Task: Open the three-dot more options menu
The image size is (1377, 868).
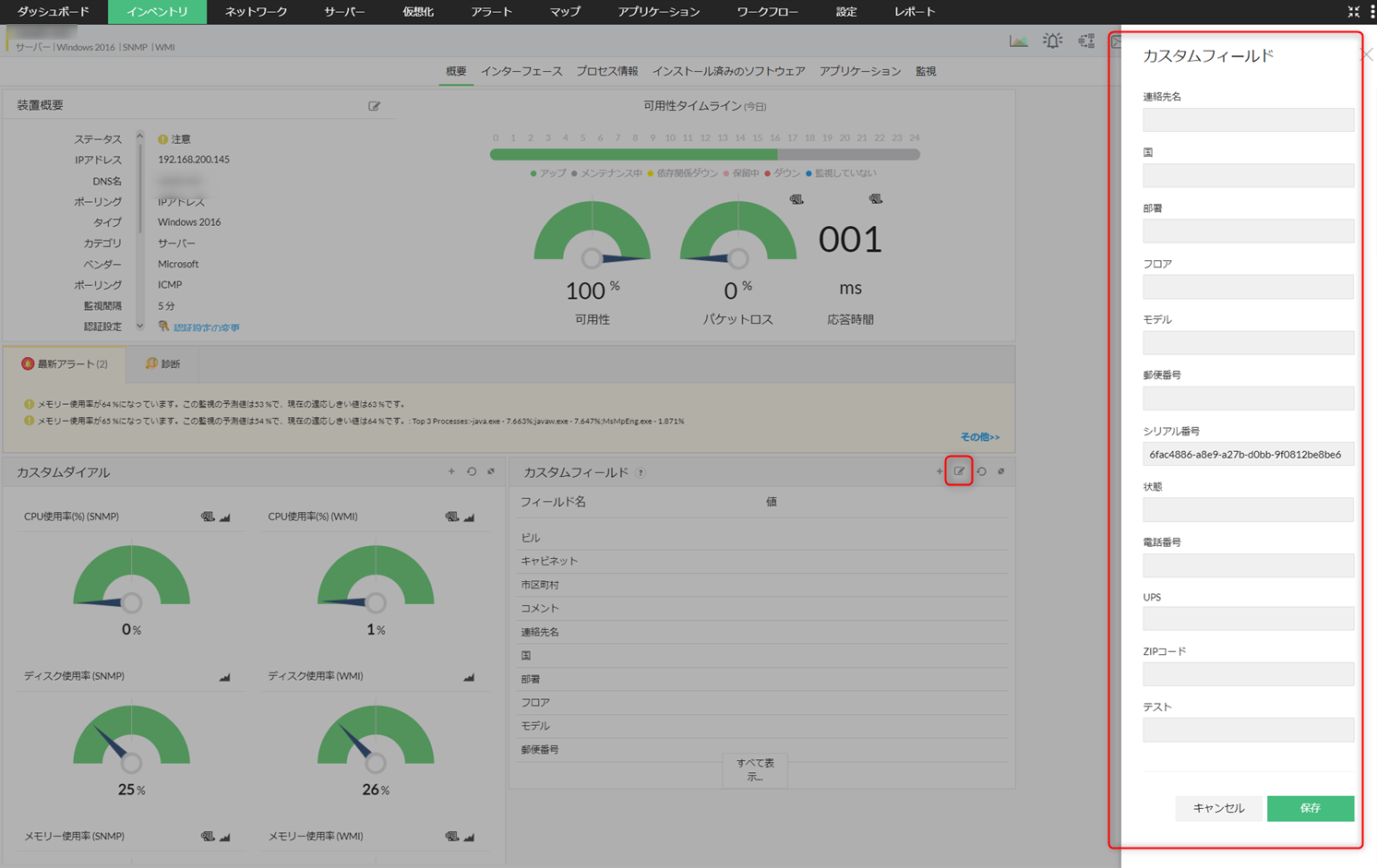Action: pos(1372,11)
